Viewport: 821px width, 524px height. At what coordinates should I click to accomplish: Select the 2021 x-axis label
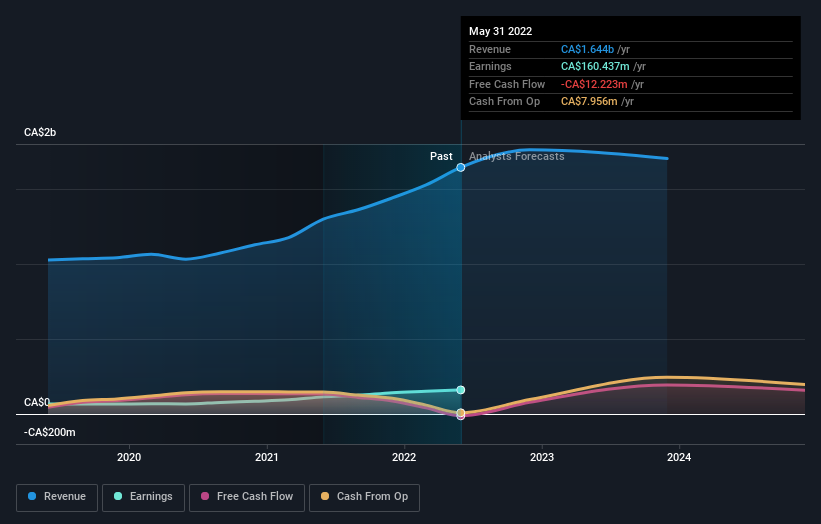tap(267, 458)
